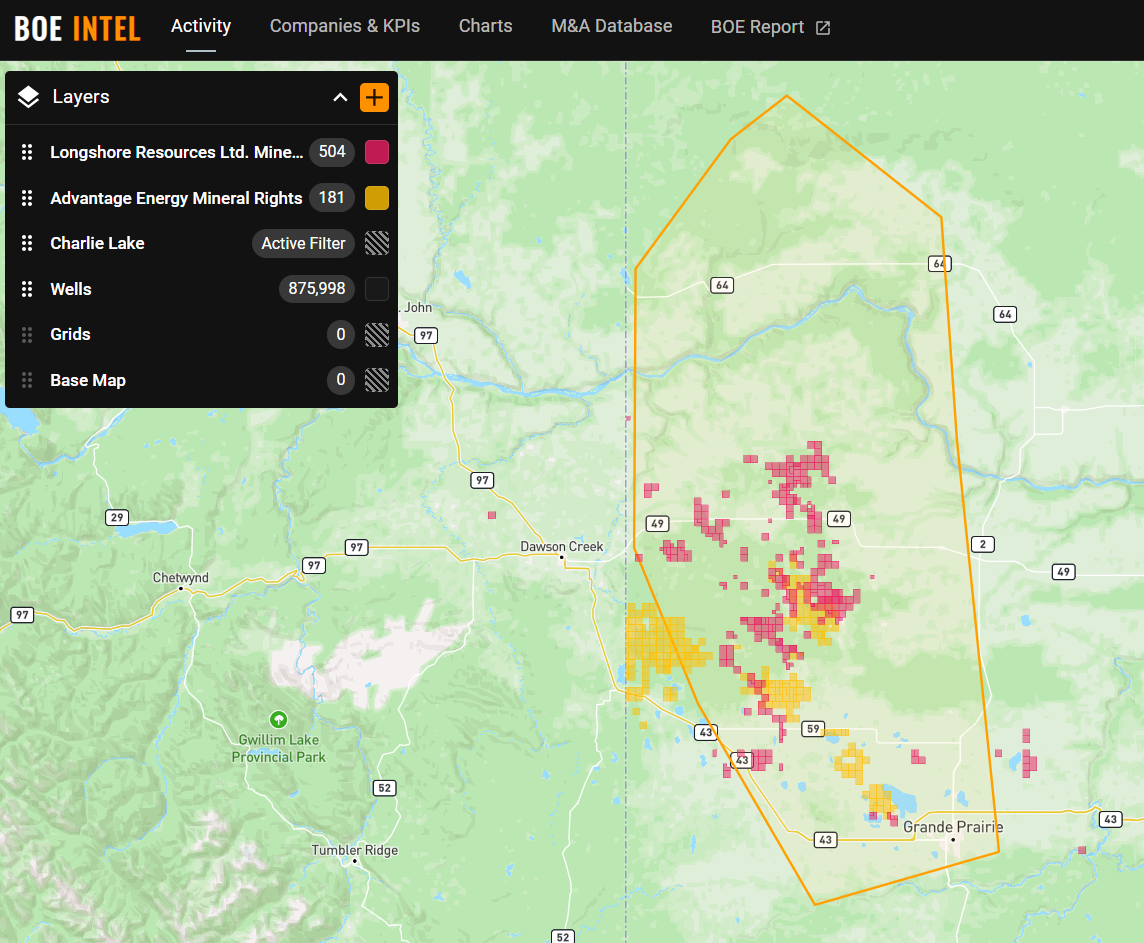Toggle the Charlie Lake hatched visibility swatch
Viewport: 1144px width, 943px height.
point(376,243)
